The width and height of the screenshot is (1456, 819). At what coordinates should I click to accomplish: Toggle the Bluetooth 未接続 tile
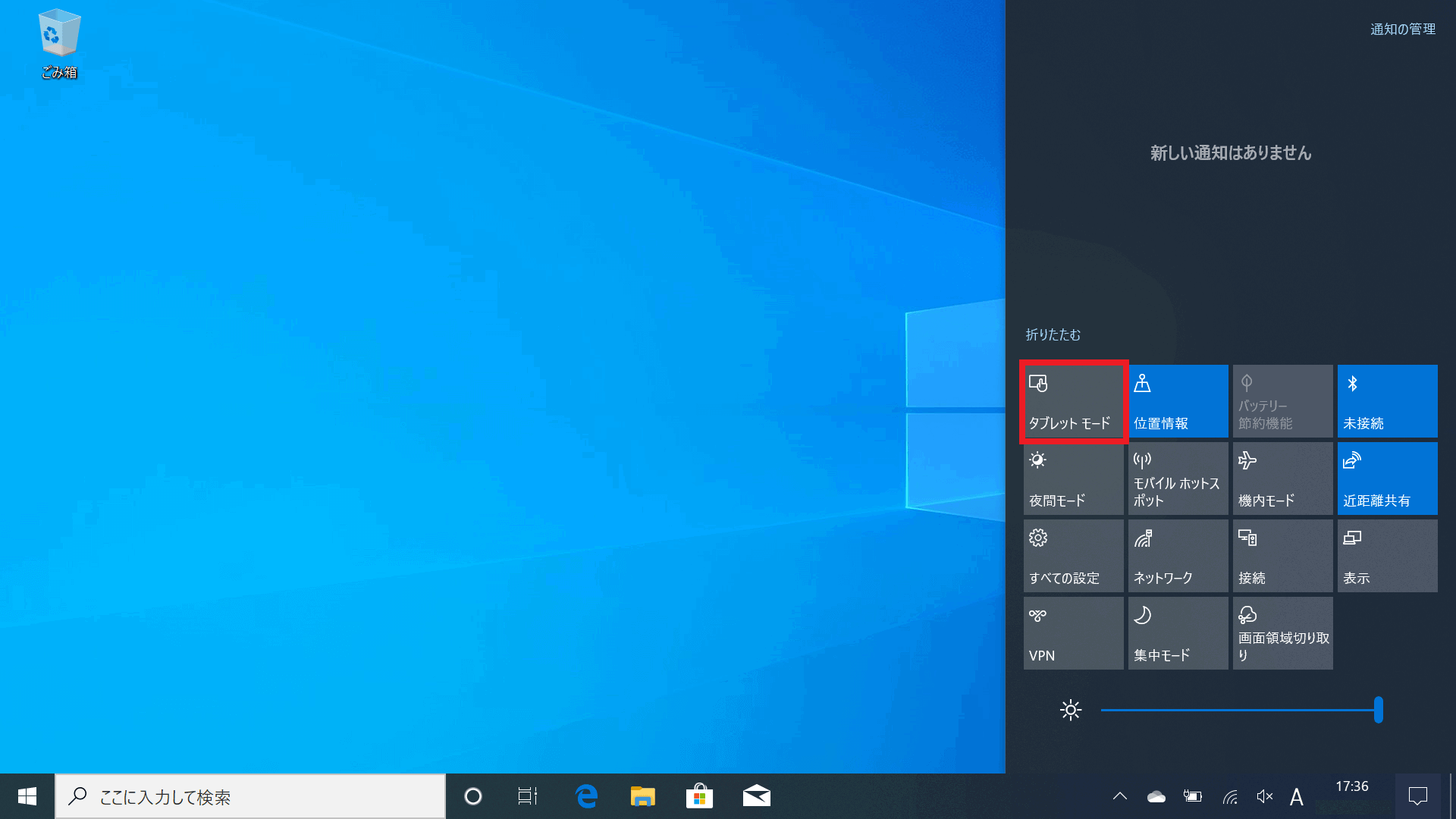coord(1387,401)
